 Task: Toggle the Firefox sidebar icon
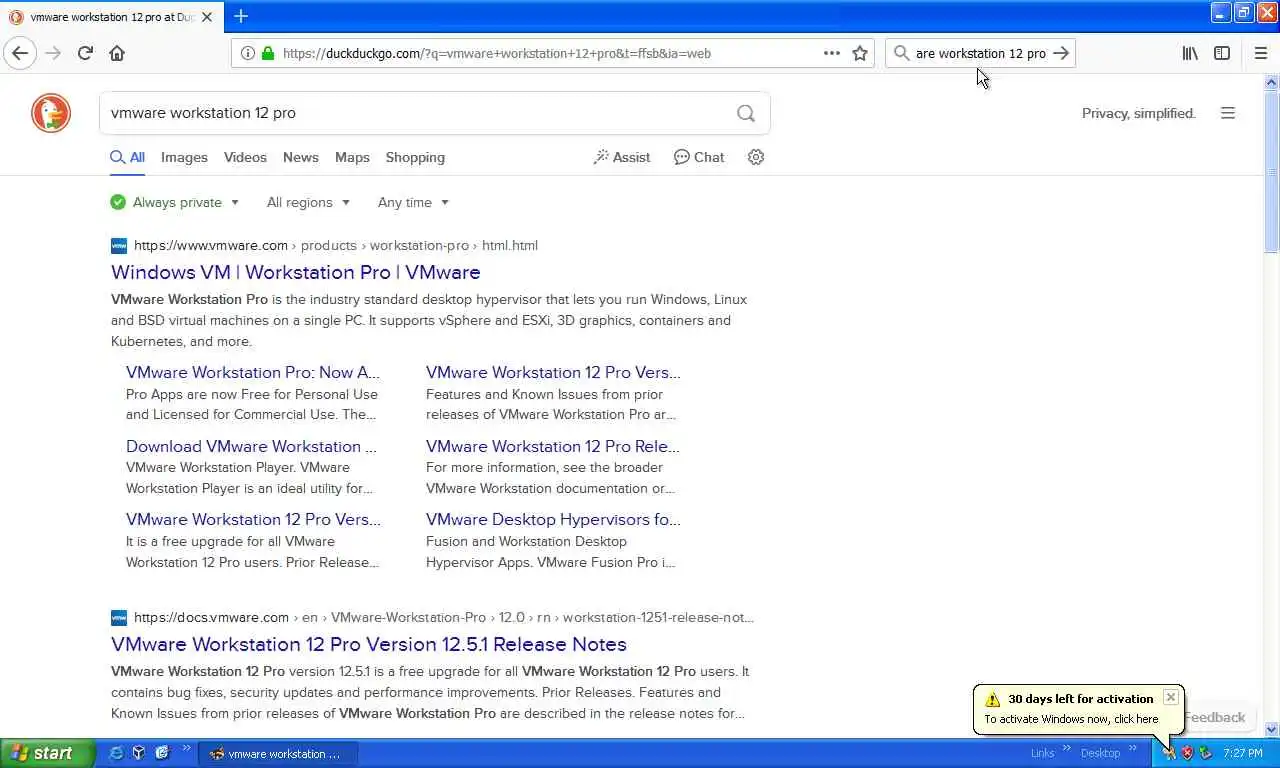tap(1222, 53)
